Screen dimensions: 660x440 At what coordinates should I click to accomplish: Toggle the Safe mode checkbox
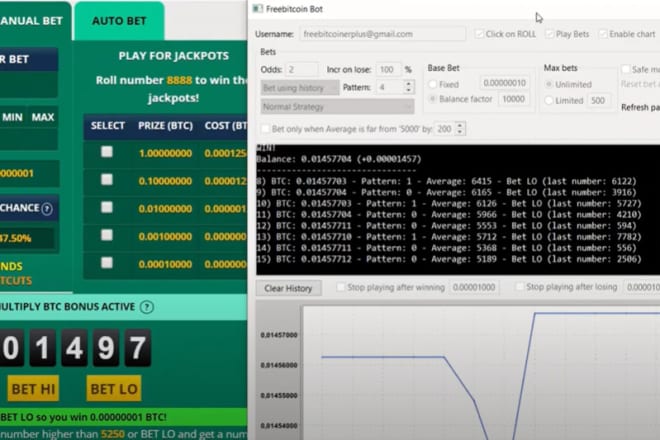click(x=625, y=69)
